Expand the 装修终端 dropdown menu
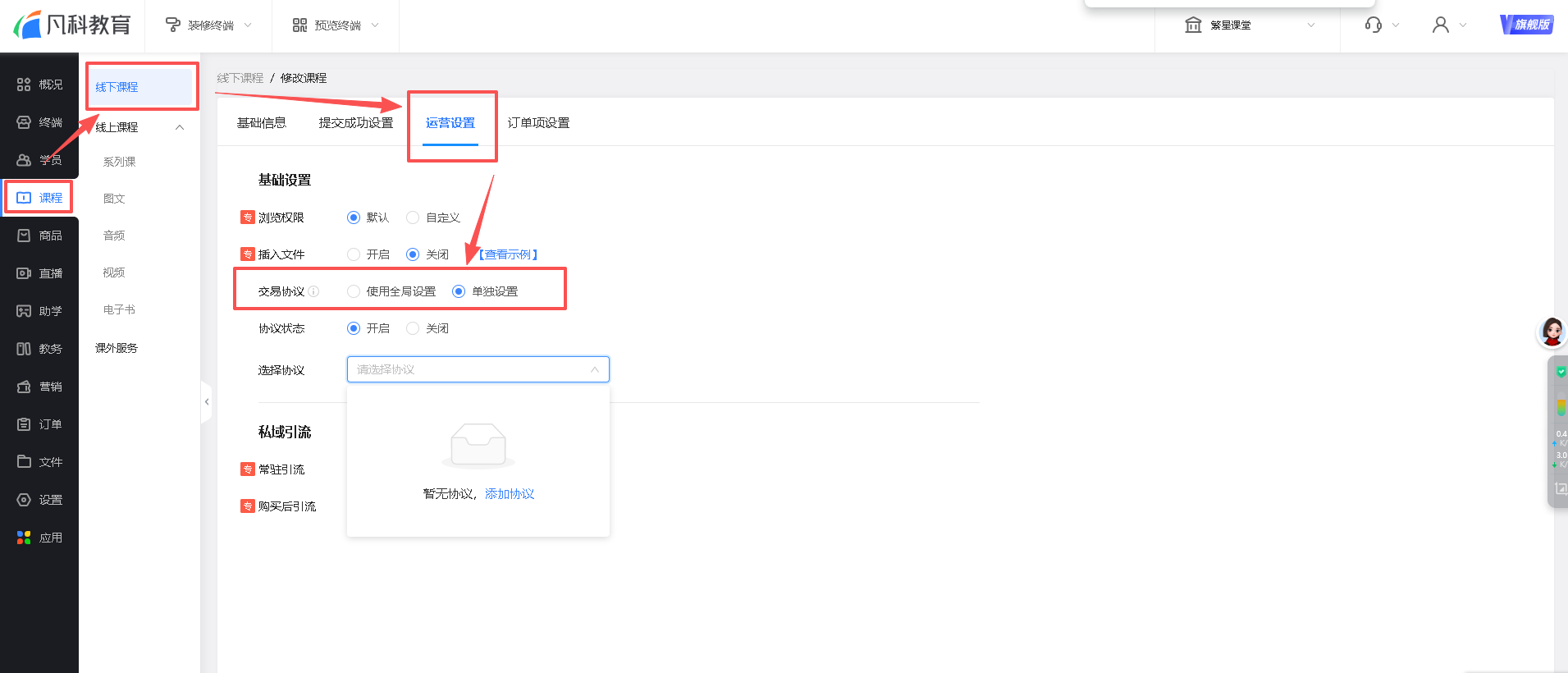 click(x=208, y=25)
